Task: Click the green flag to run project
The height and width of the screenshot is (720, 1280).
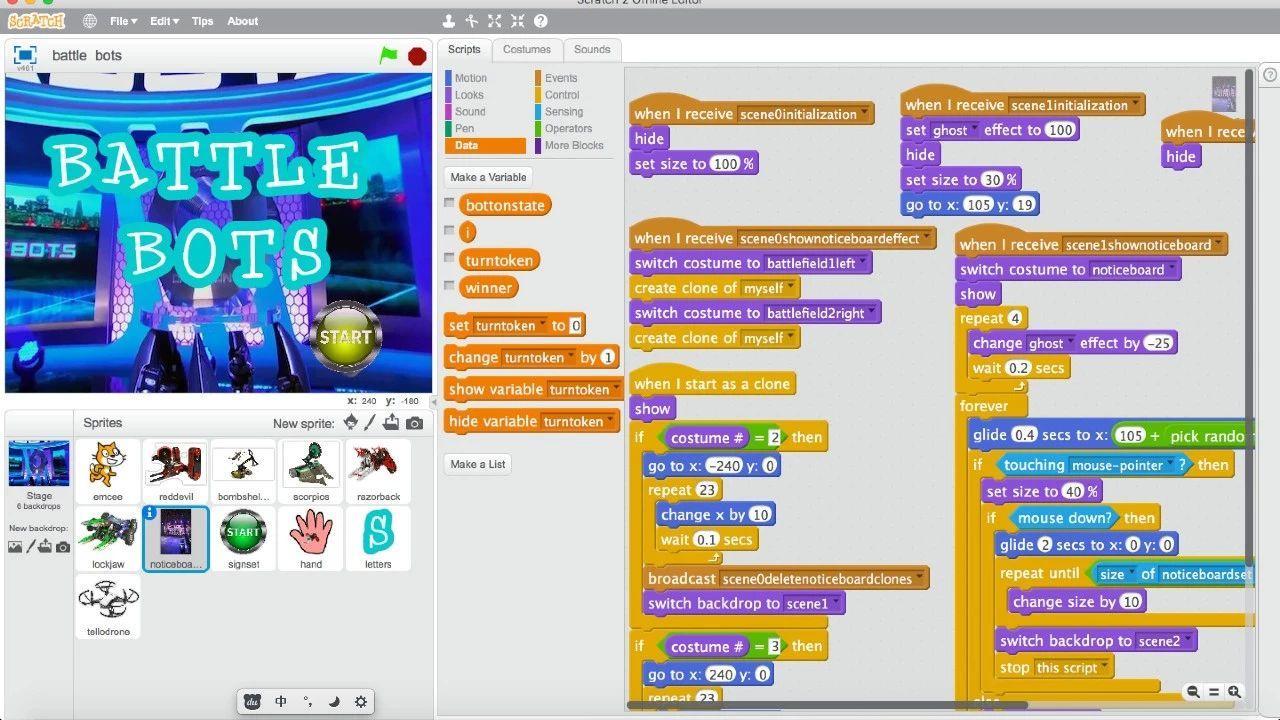Action: [x=388, y=55]
